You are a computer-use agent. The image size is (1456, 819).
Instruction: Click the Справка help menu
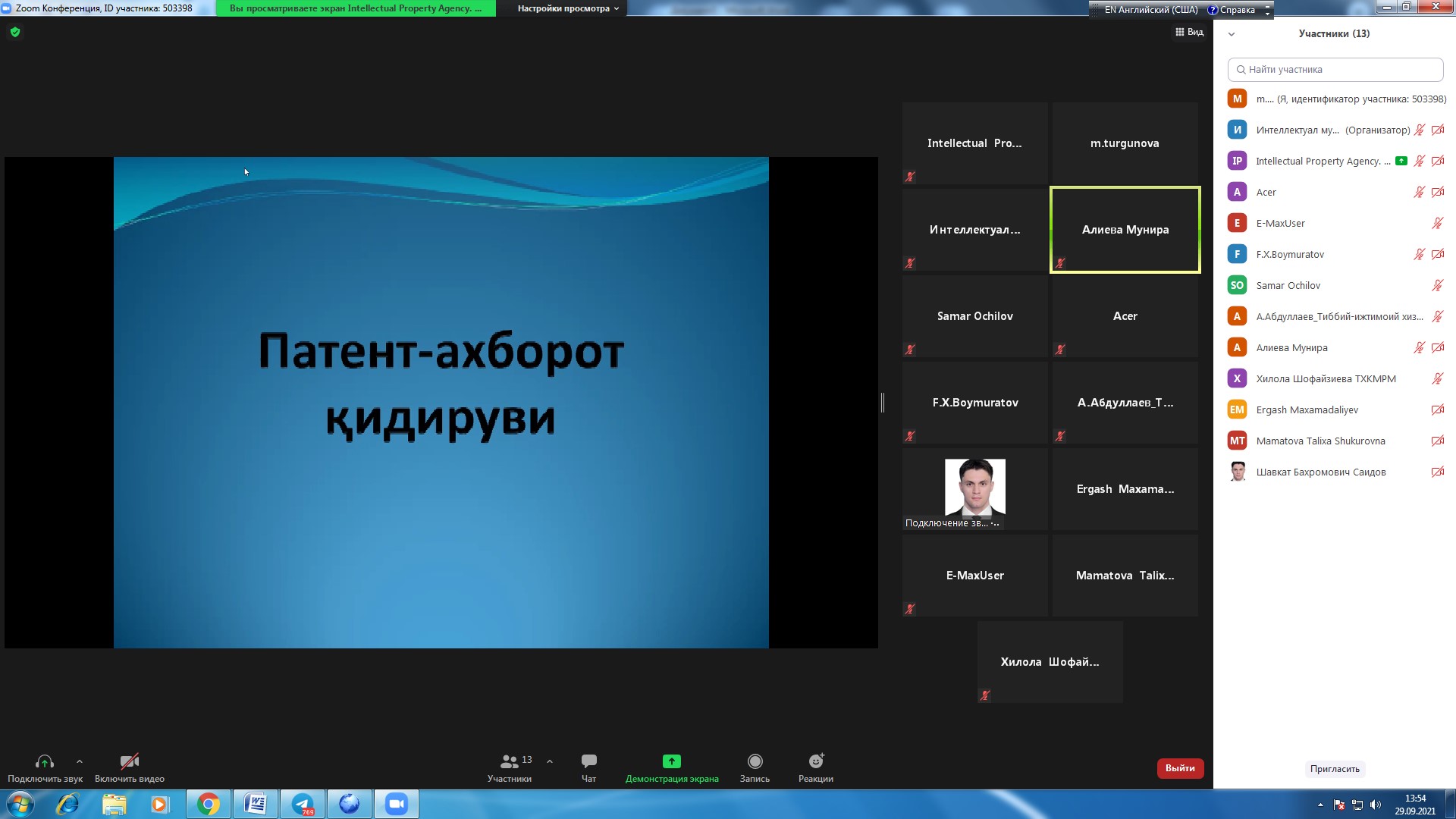tap(1232, 10)
